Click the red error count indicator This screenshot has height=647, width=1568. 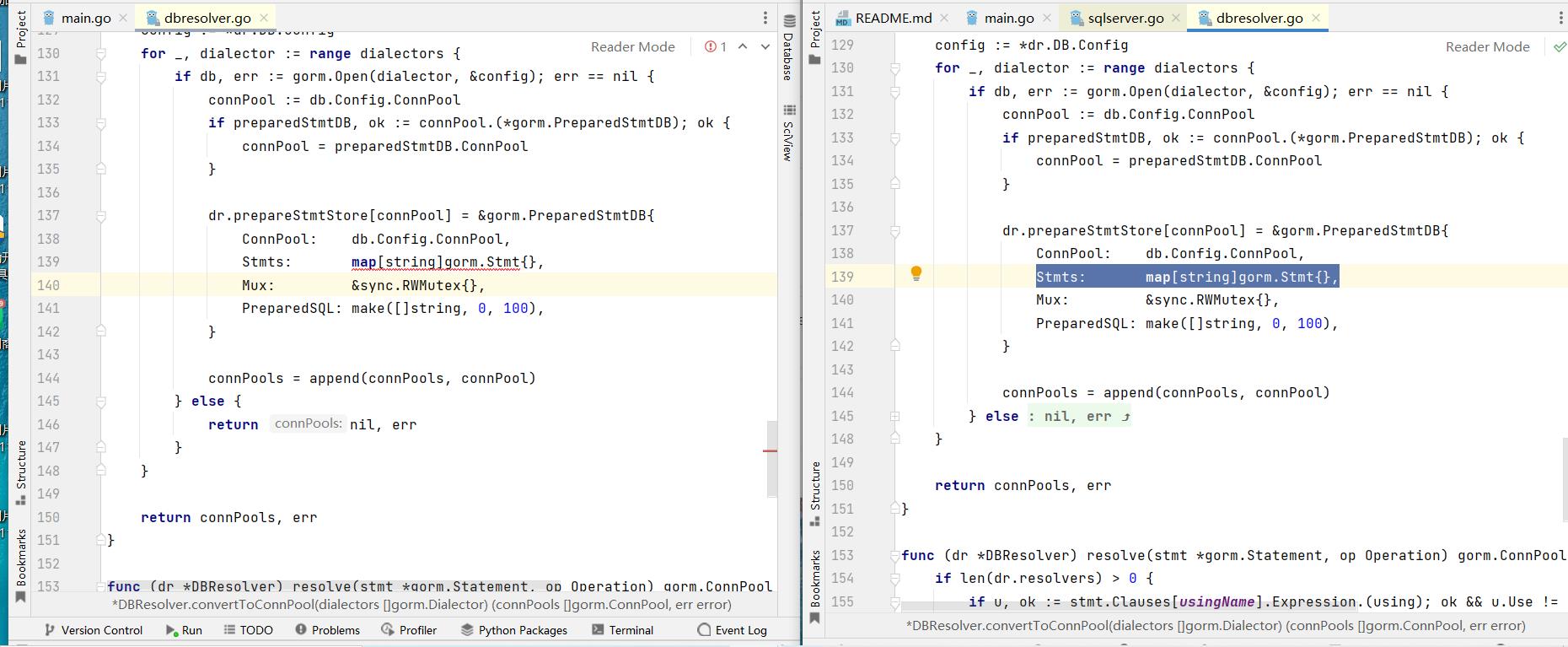716,47
